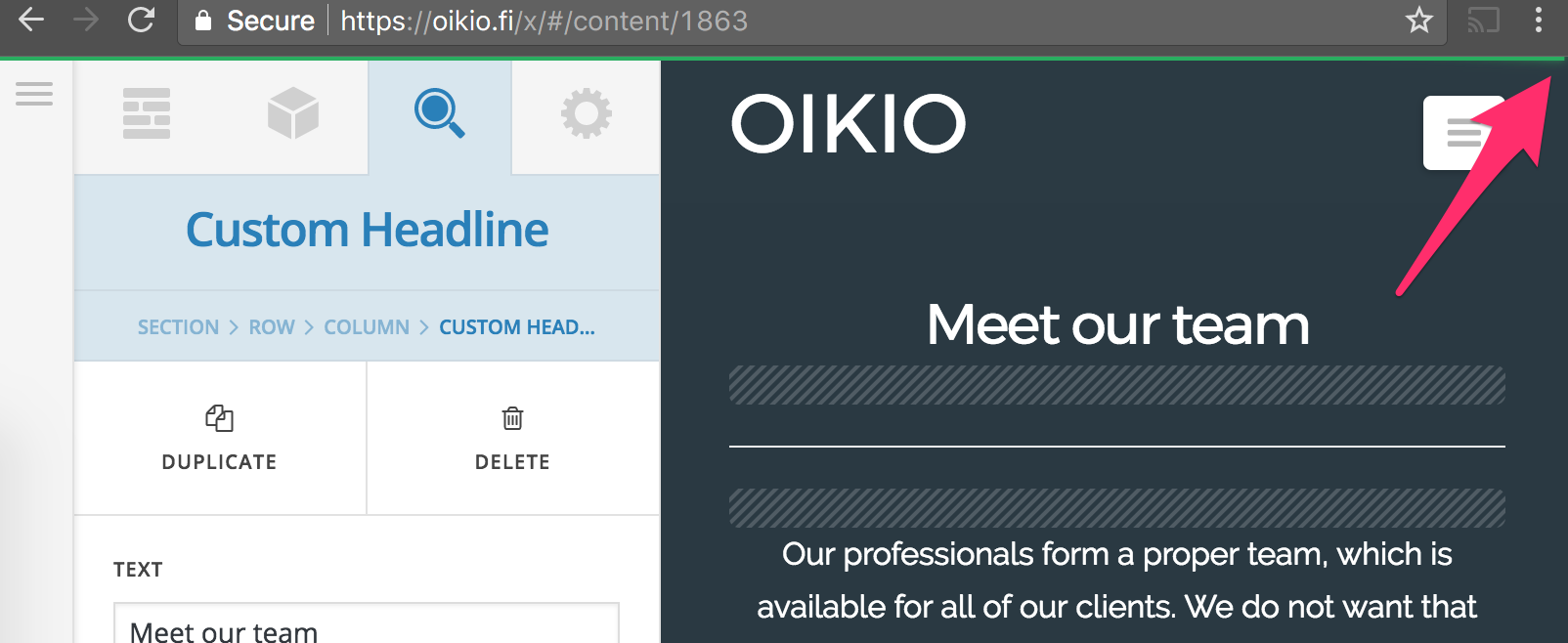Go to Row in the breadcrumb
The image size is (1568, 643).
272,327
